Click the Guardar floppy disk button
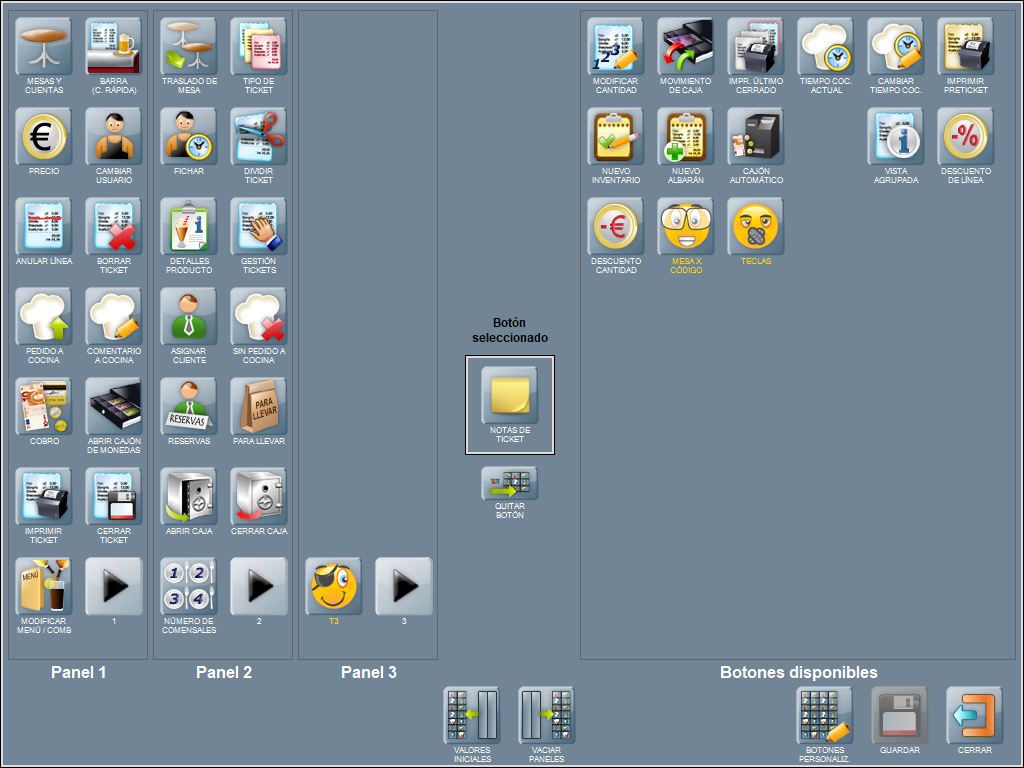 899,715
